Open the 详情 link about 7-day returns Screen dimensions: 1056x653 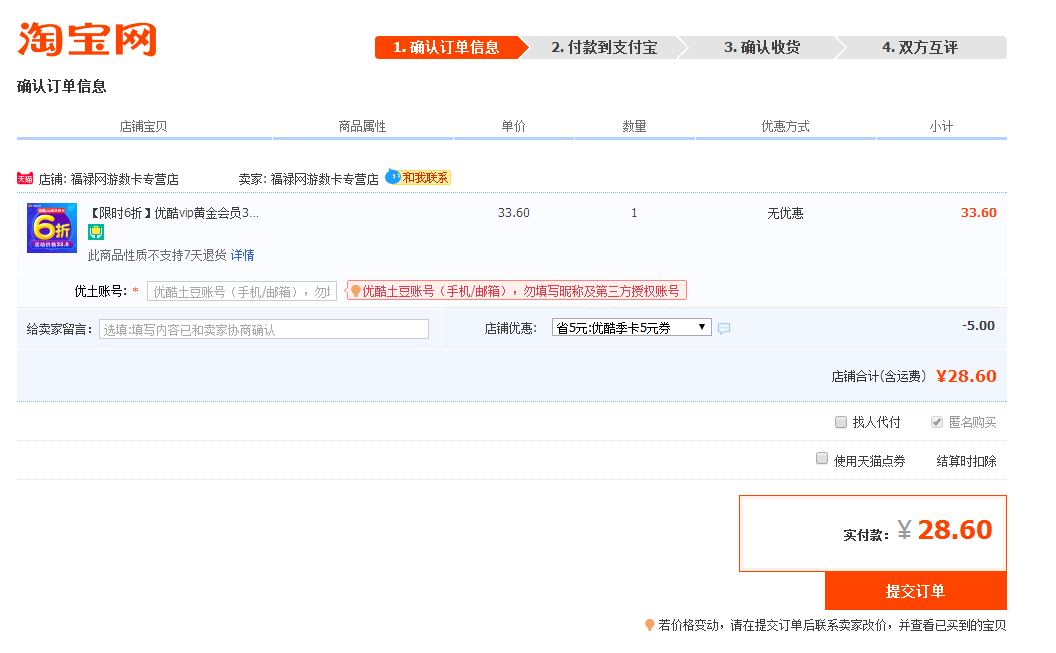pyautogui.click(x=242, y=255)
